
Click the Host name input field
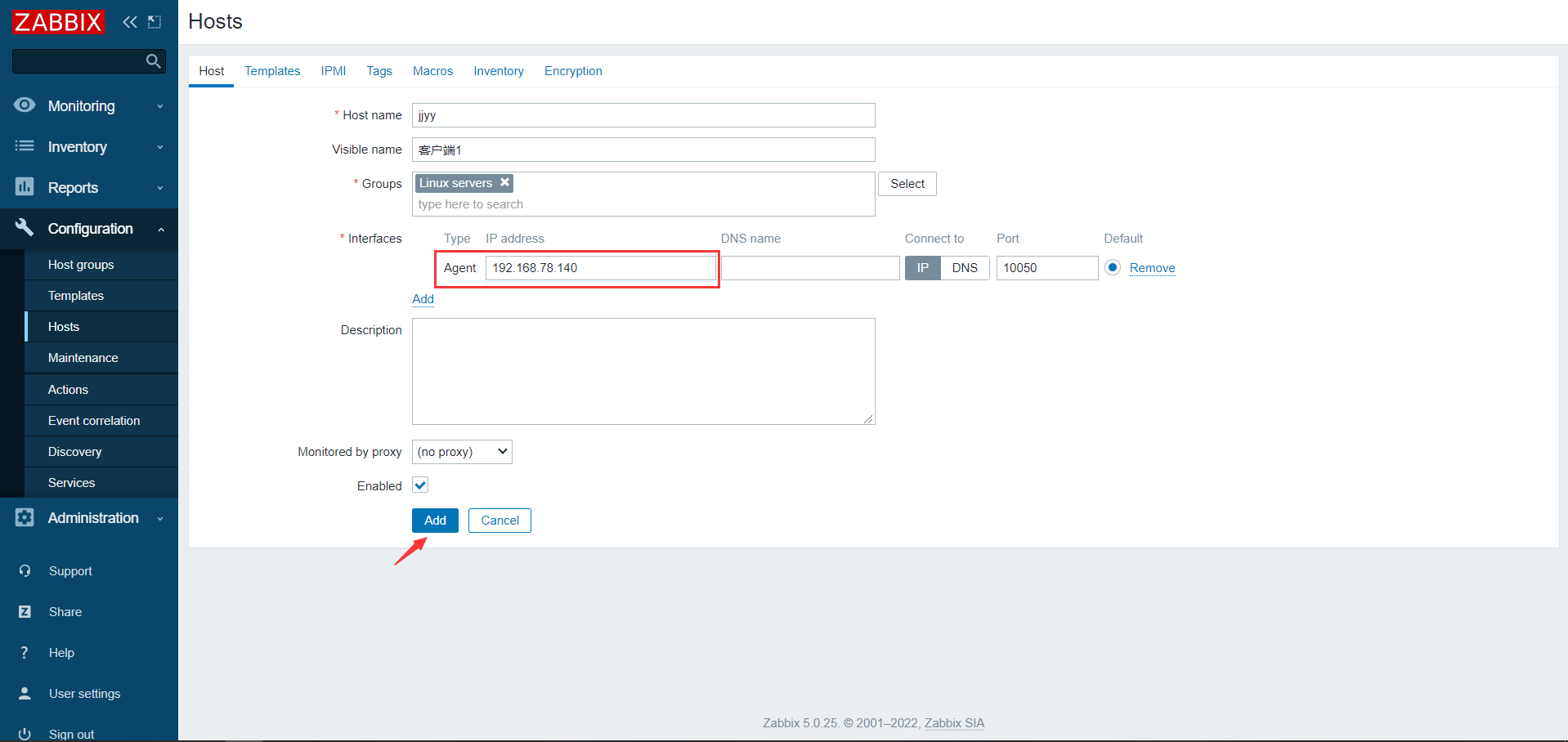click(x=643, y=115)
